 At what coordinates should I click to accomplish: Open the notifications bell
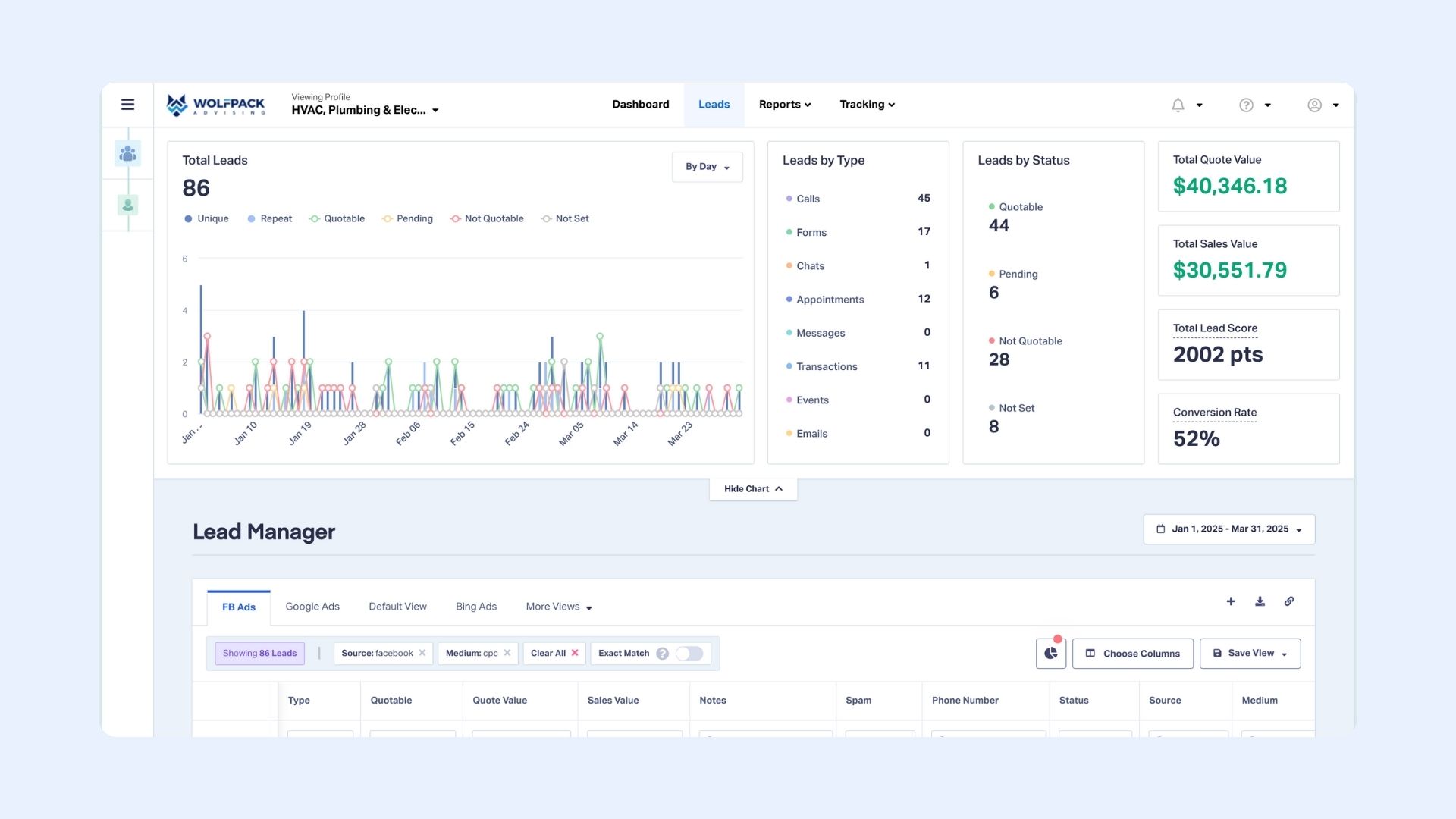1178,105
